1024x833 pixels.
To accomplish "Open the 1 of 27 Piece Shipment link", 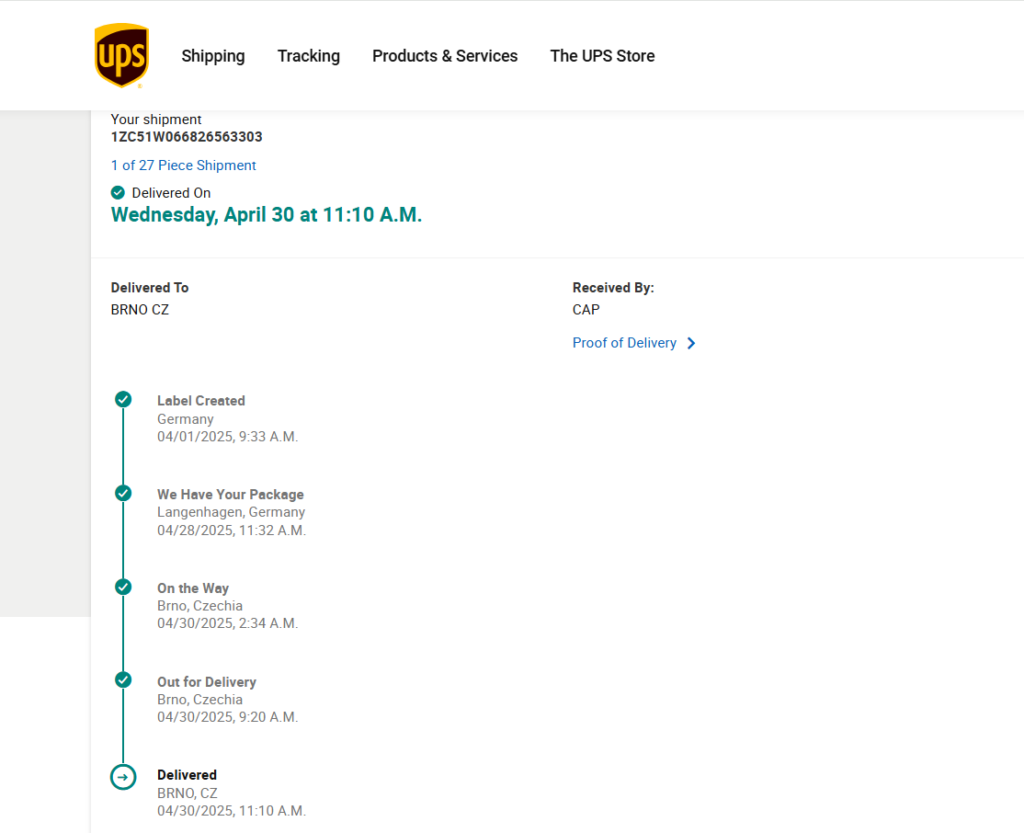I will 183,165.
